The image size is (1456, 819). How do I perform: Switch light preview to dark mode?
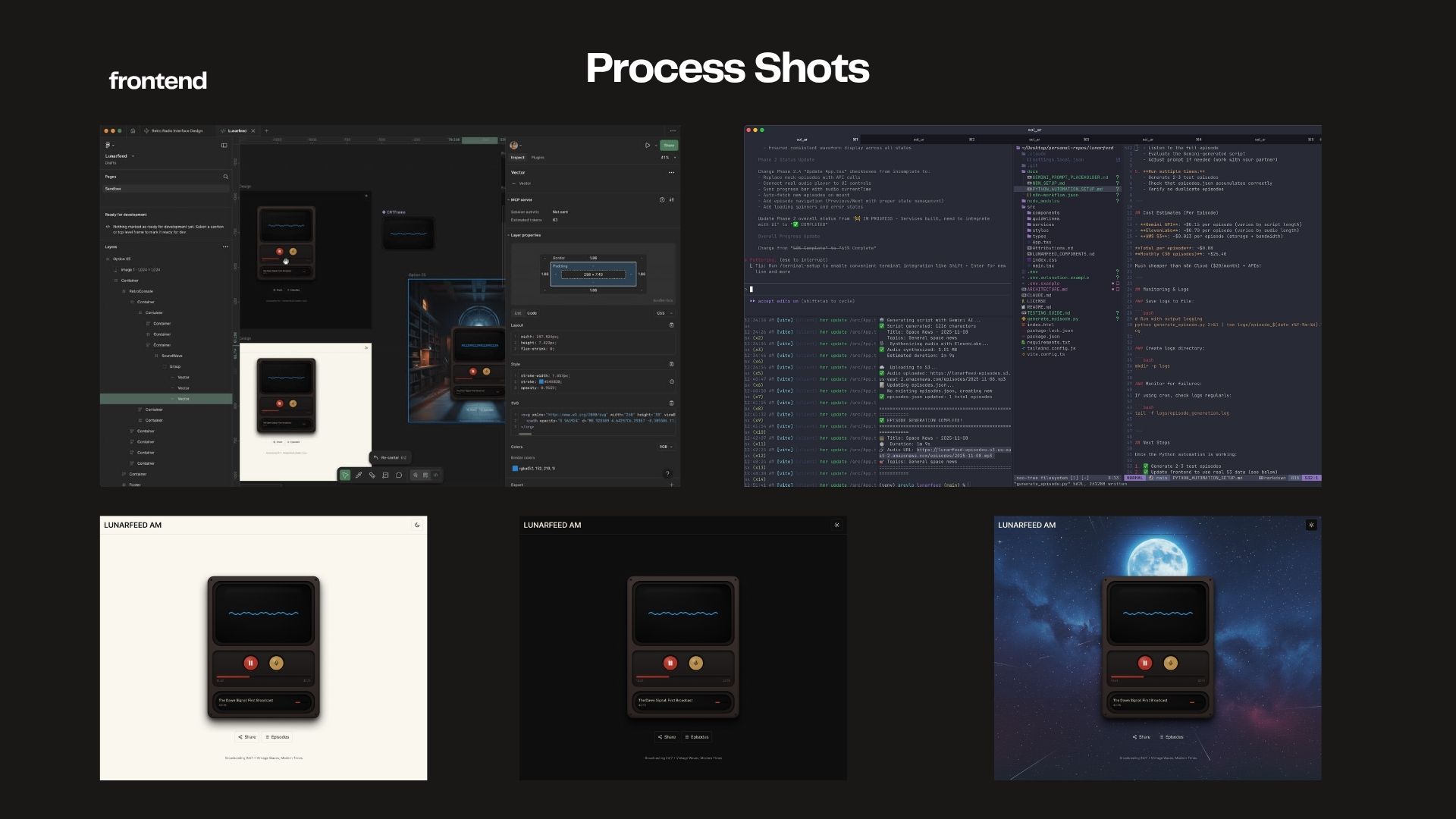tap(417, 525)
